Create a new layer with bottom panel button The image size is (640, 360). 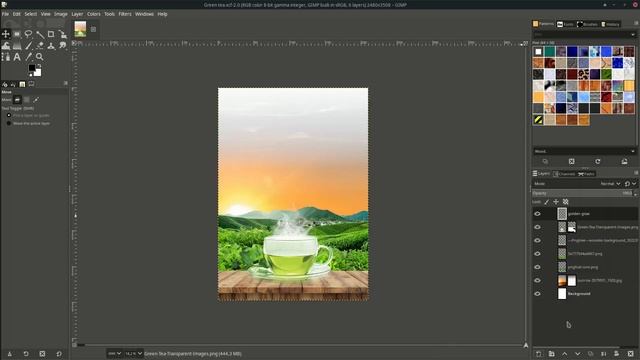[x=538, y=354]
